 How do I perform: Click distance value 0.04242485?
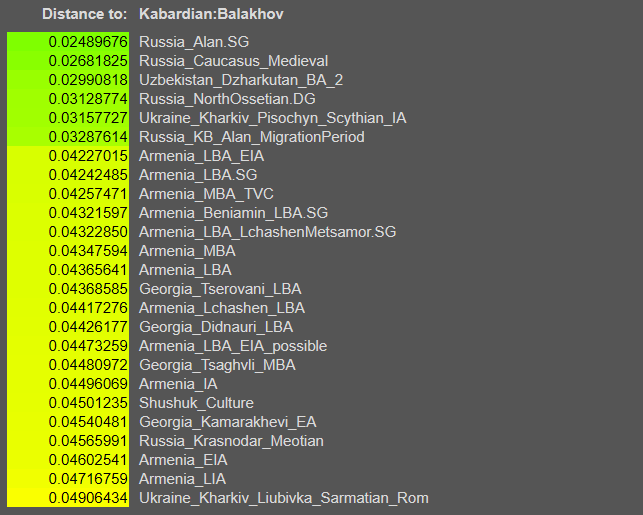point(88,175)
